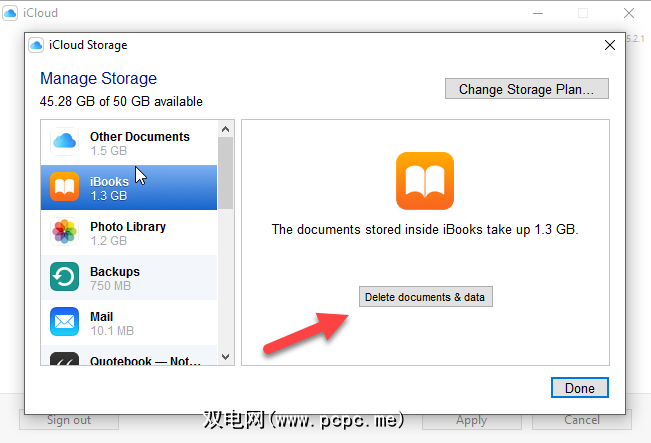651x443 pixels.
Task: Open Change Storage Plan dialog
Action: 526,89
